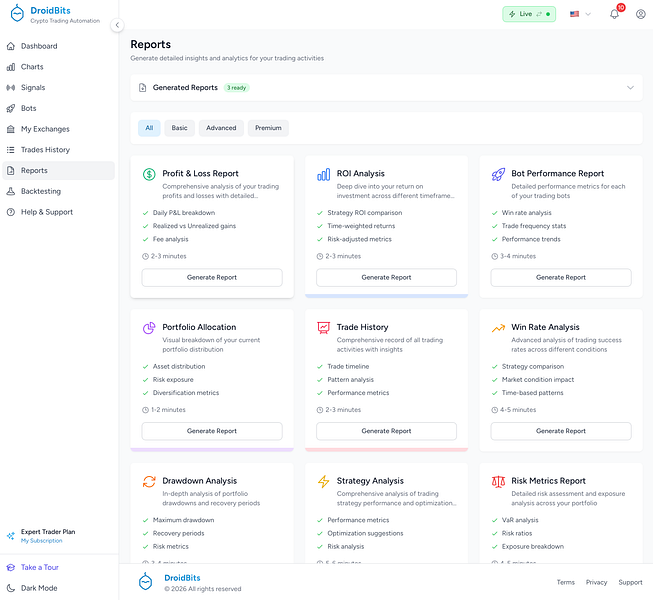
Task: Click the Expert Trader Plan sparkle icon
Action: click(x=11, y=536)
